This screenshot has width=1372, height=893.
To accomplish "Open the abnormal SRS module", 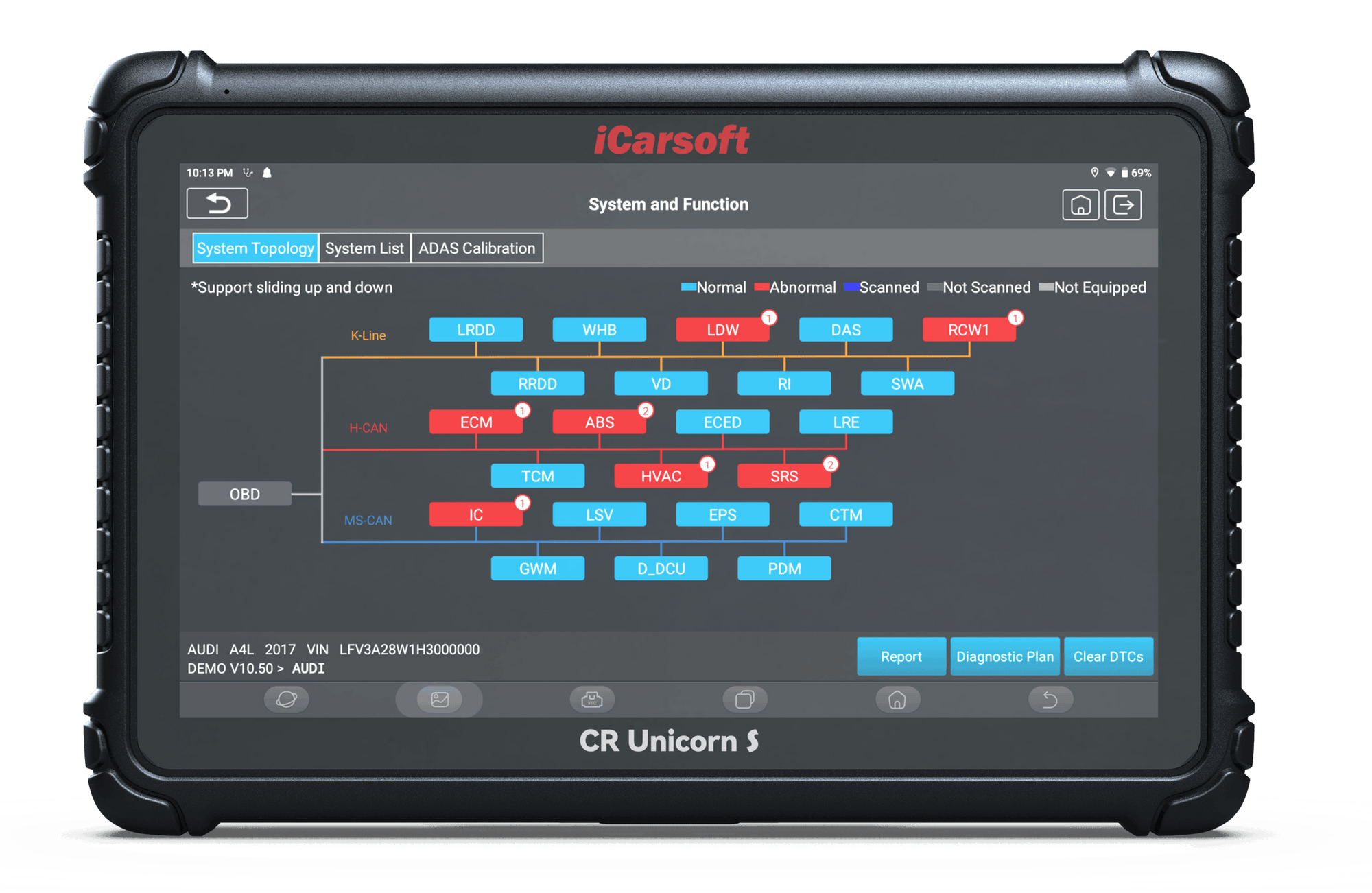I will click(x=784, y=476).
